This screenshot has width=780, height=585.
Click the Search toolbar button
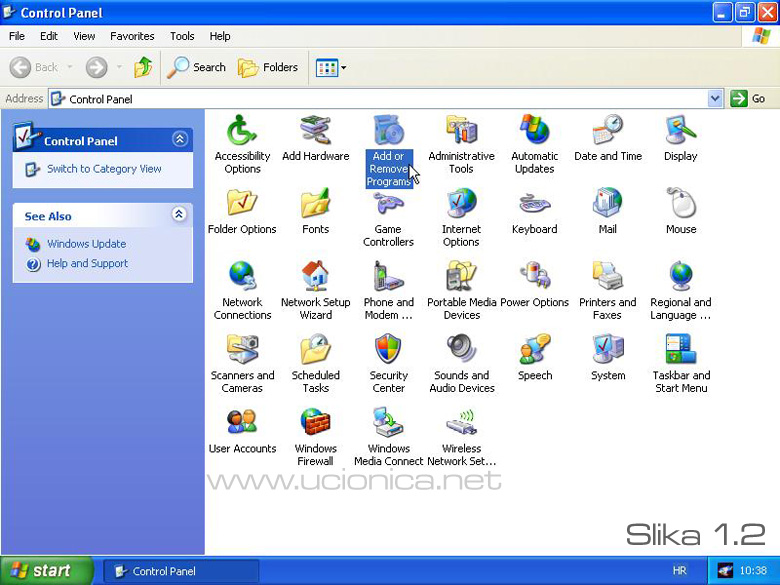pyautogui.click(x=196, y=67)
